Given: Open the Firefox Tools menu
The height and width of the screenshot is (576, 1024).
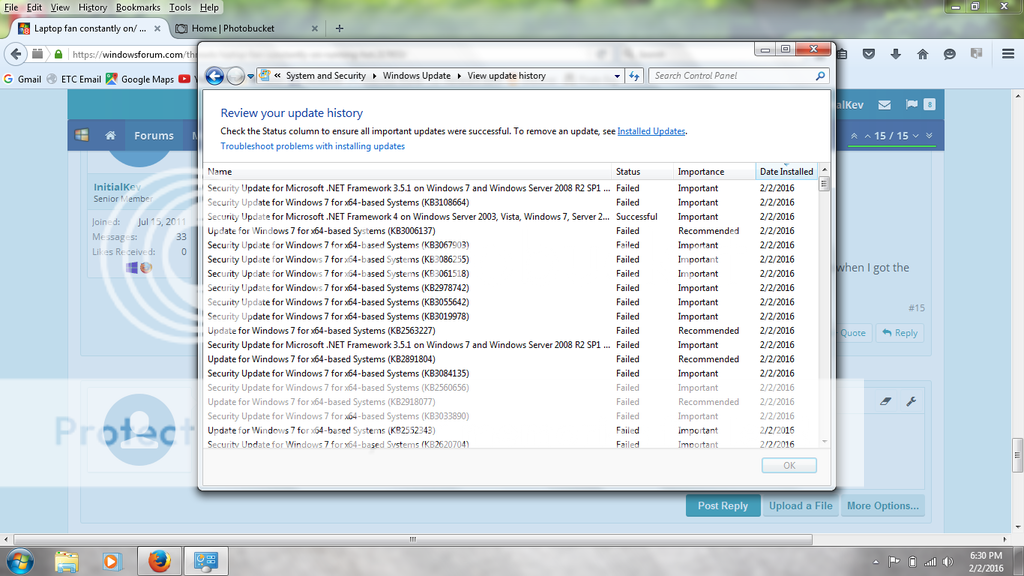Looking at the screenshot, I should click(180, 7).
